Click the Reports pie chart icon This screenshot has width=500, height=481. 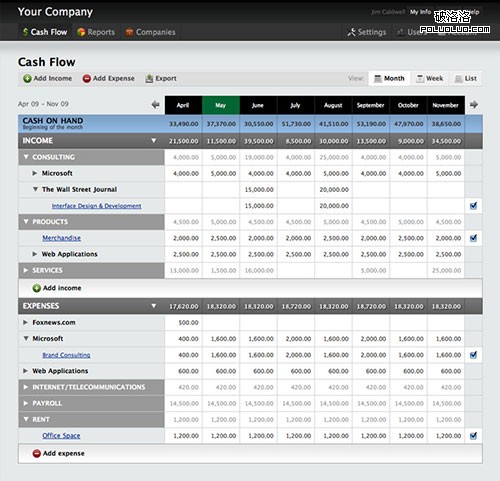click(81, 32)
